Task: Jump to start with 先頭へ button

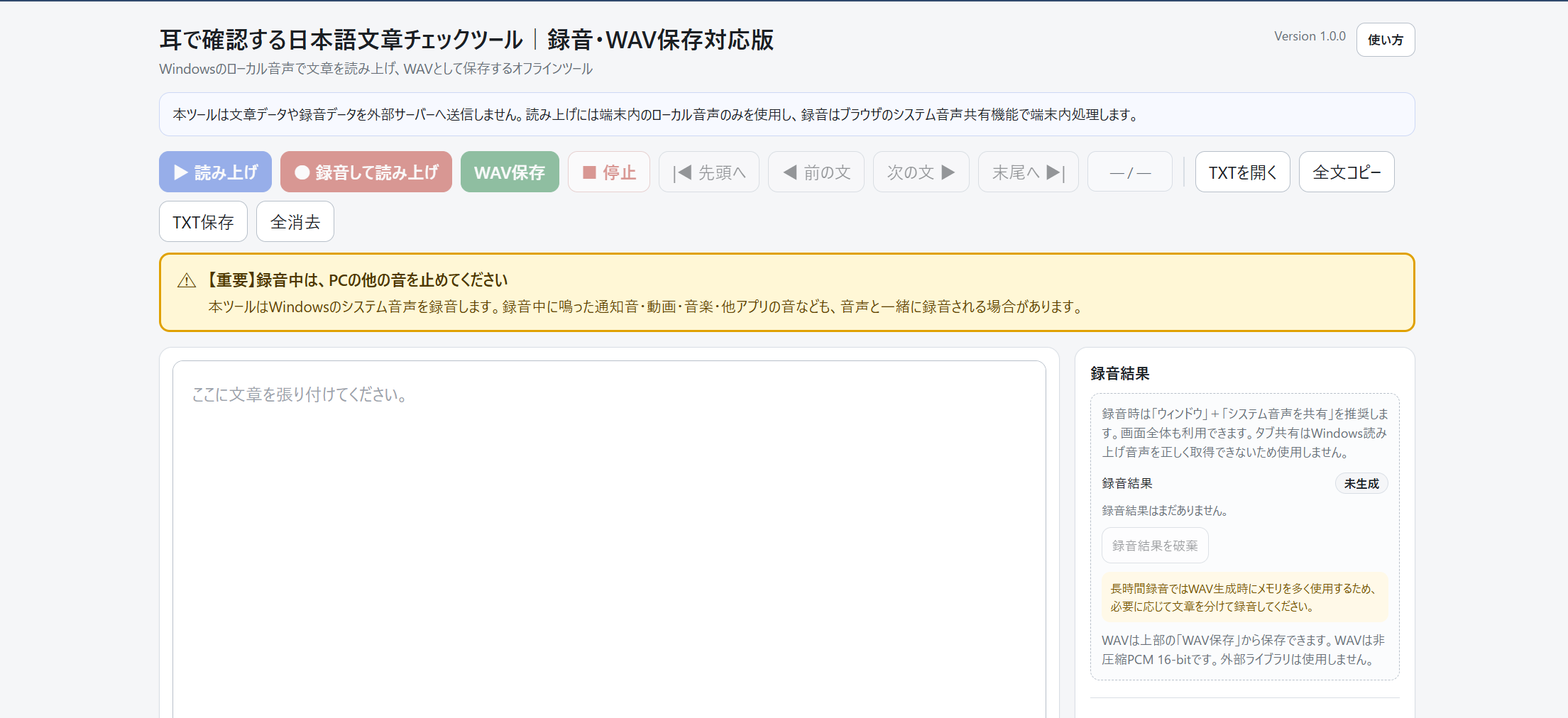Action: coord(709,172)
